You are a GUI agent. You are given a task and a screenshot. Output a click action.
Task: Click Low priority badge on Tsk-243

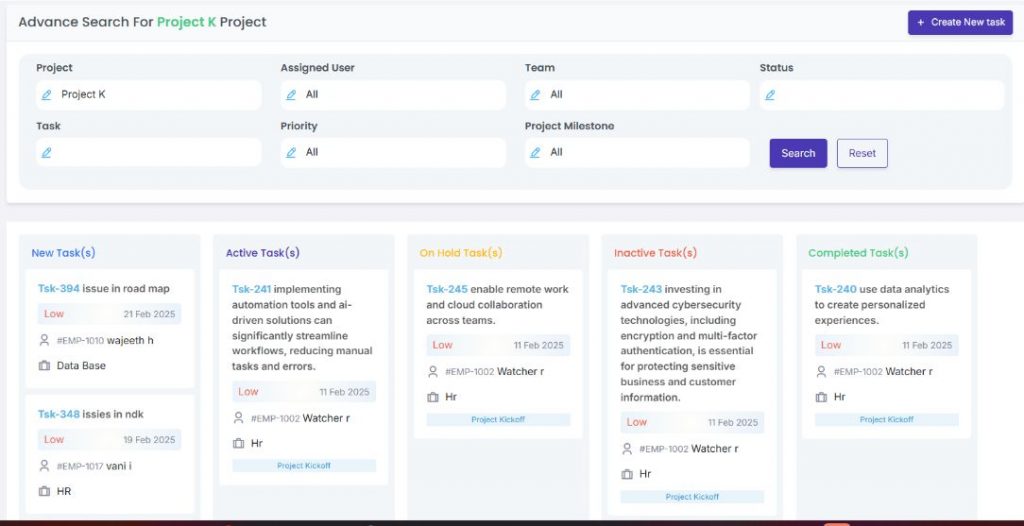(x=637, y=422)
